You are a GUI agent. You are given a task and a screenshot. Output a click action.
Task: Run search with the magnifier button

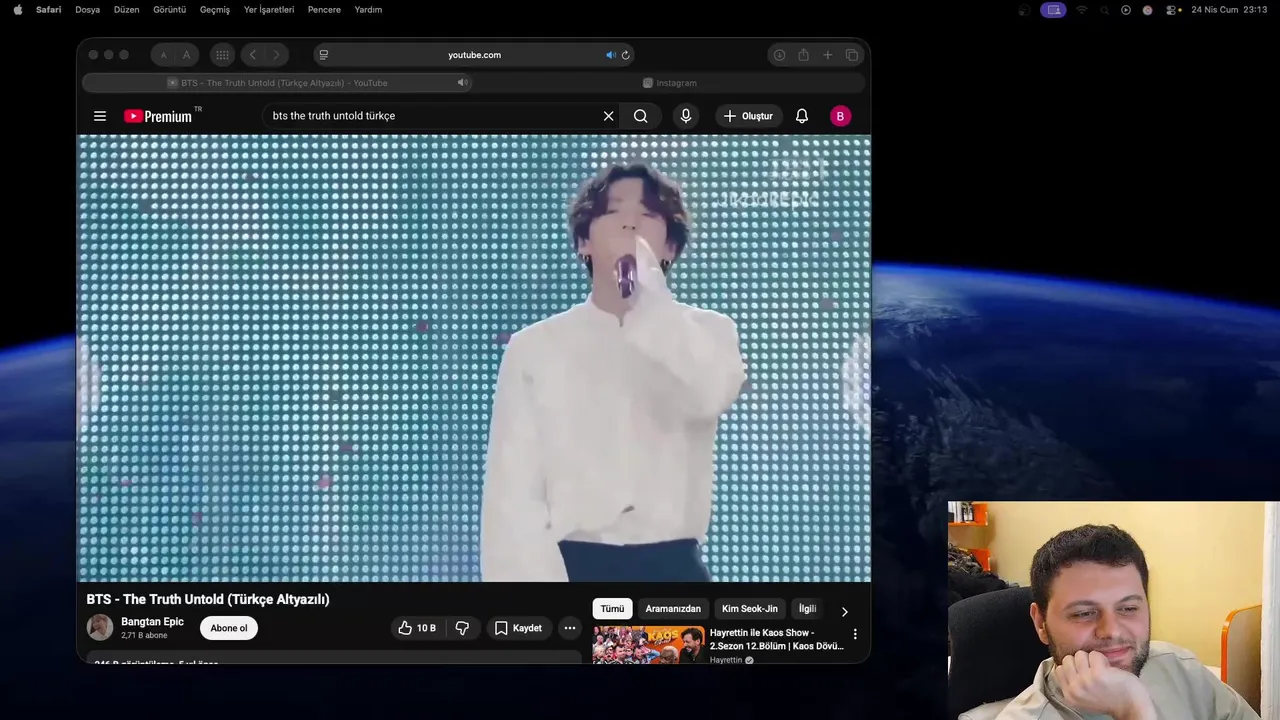tap(641, 116)
